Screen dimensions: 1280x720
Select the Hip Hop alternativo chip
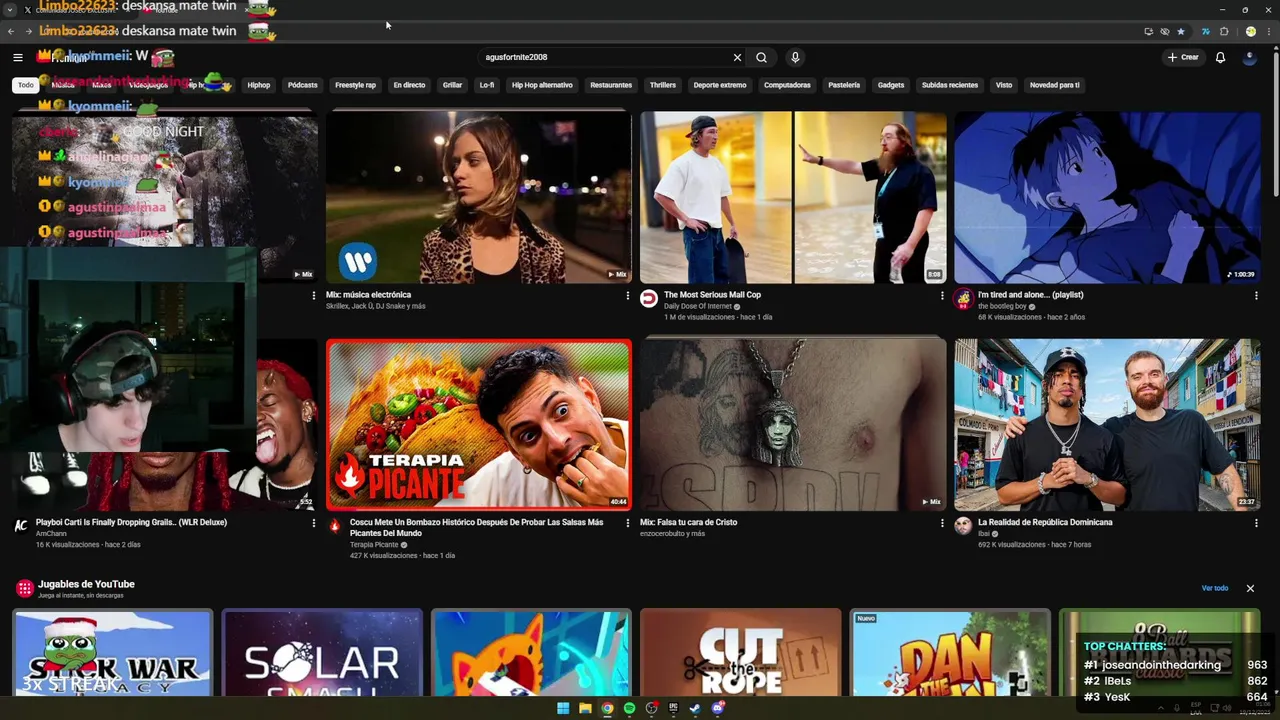coord(542,85)
